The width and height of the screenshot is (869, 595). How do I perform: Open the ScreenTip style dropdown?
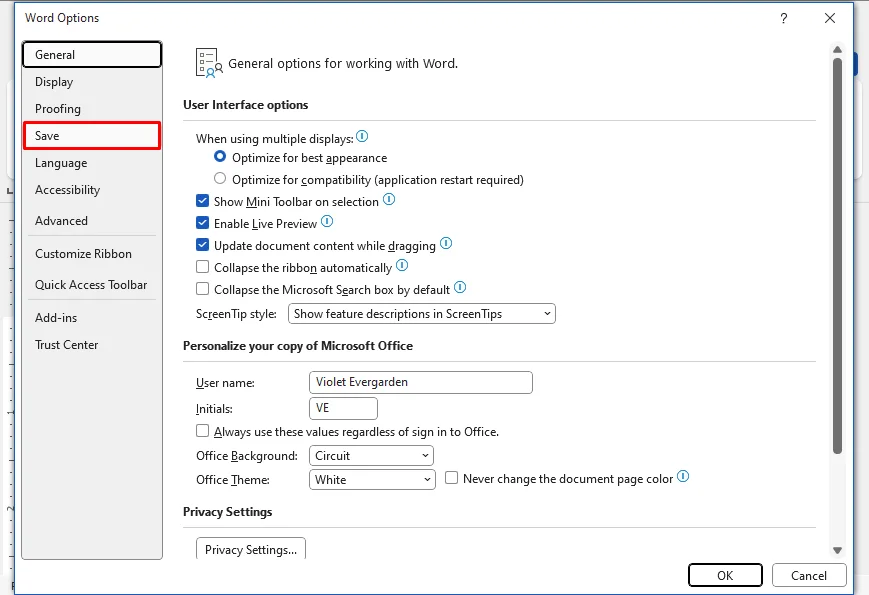pos(422,314)
